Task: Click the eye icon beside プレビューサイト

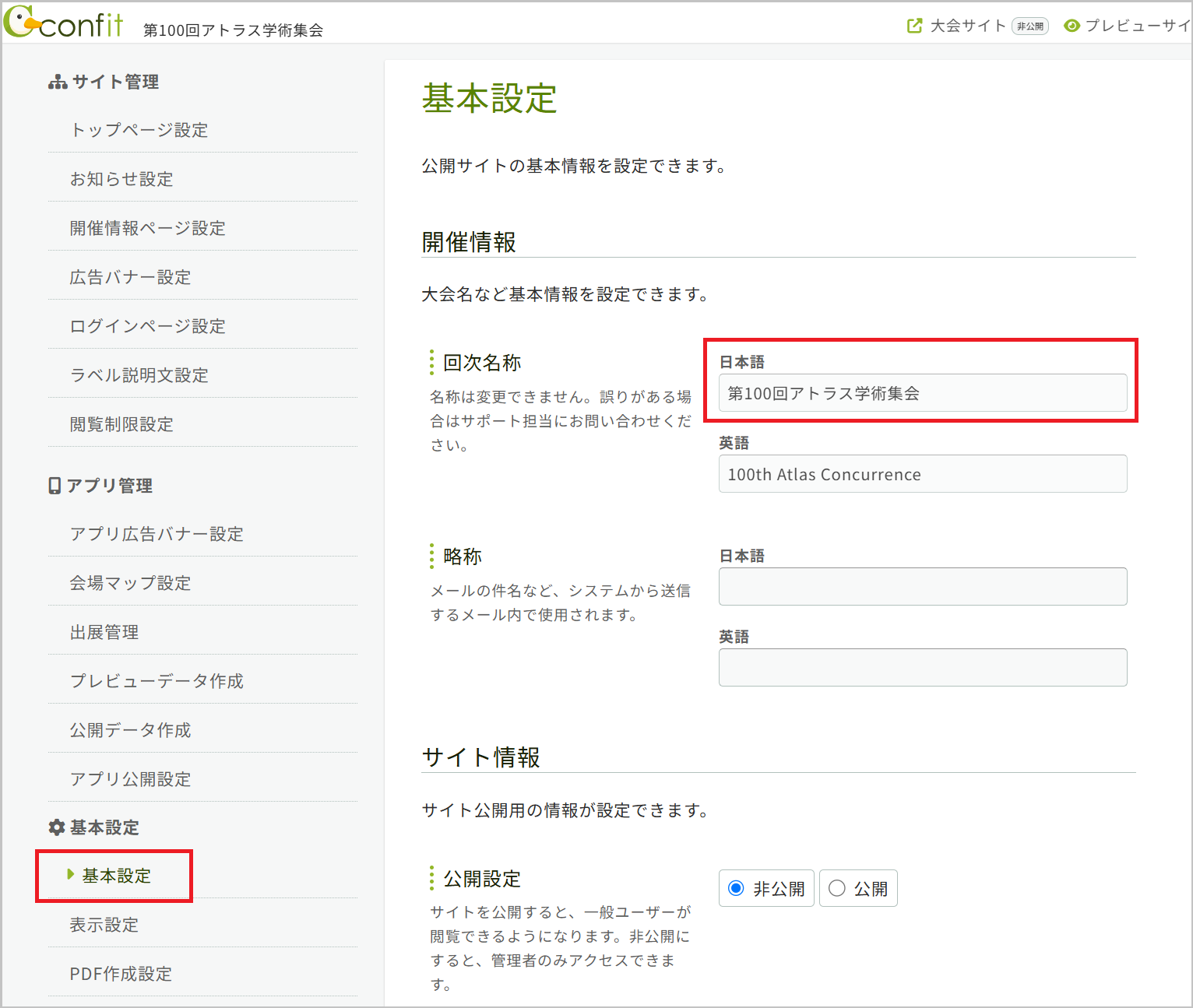Action: click(1072, 26)
